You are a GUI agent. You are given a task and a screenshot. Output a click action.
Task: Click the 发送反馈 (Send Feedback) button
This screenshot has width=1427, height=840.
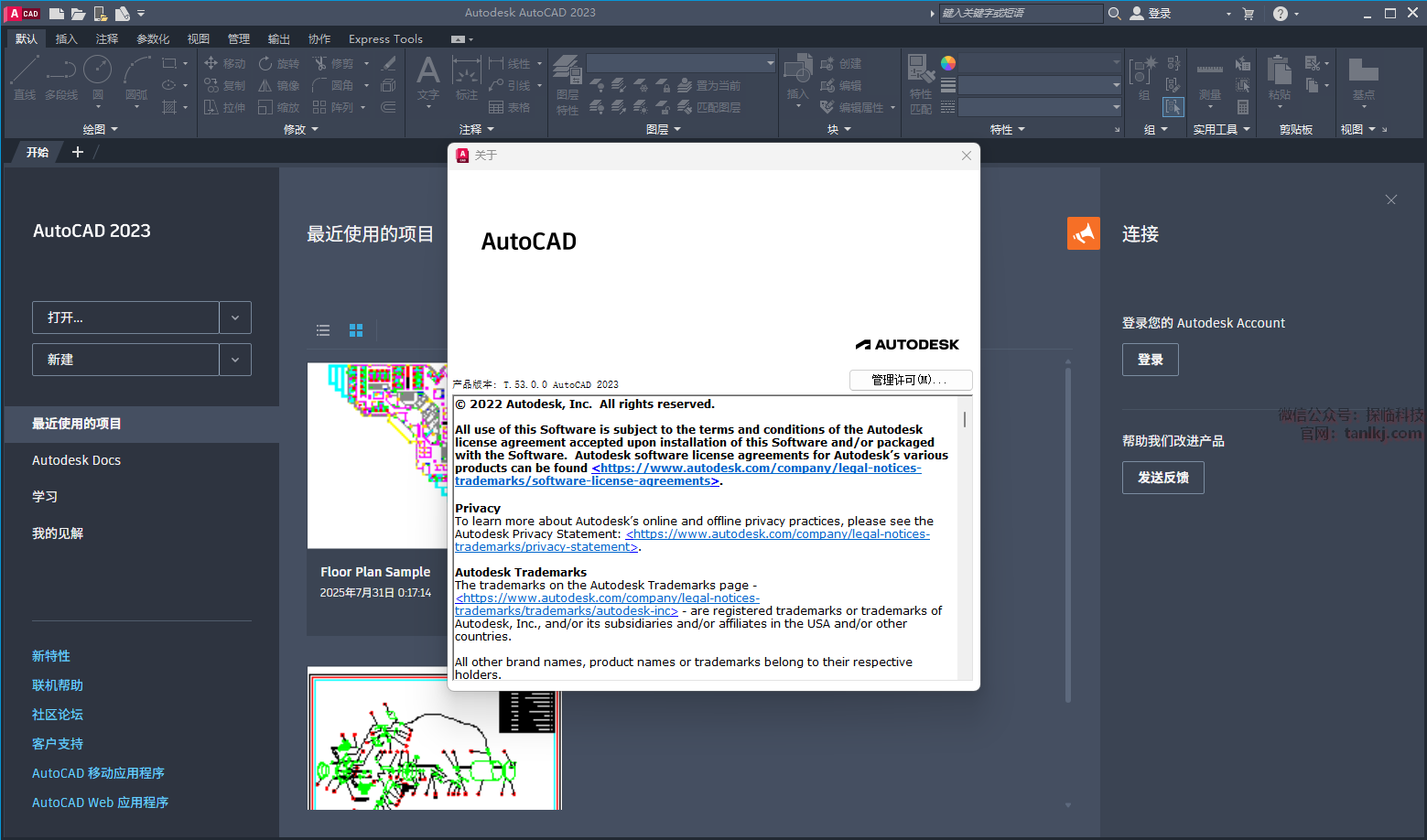coord(1163,478)
